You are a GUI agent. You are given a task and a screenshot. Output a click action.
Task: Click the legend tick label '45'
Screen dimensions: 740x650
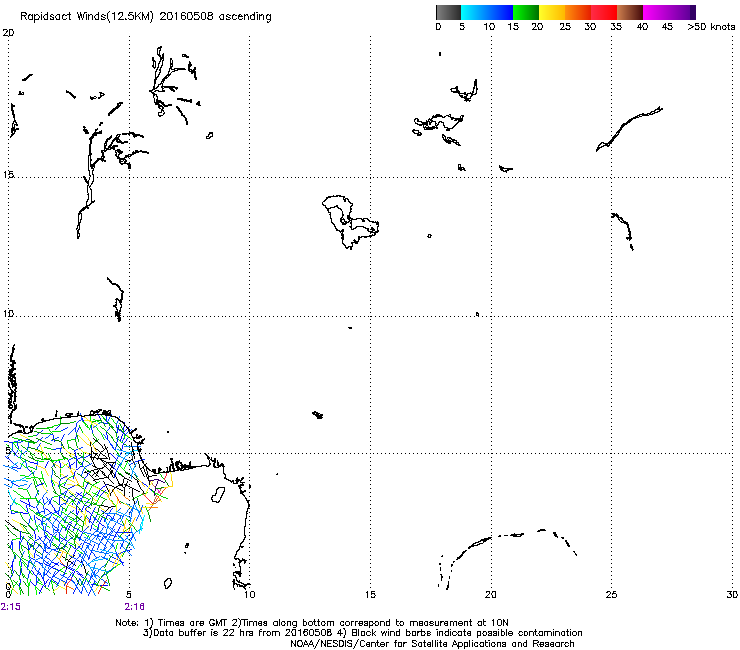coord(667,27)
